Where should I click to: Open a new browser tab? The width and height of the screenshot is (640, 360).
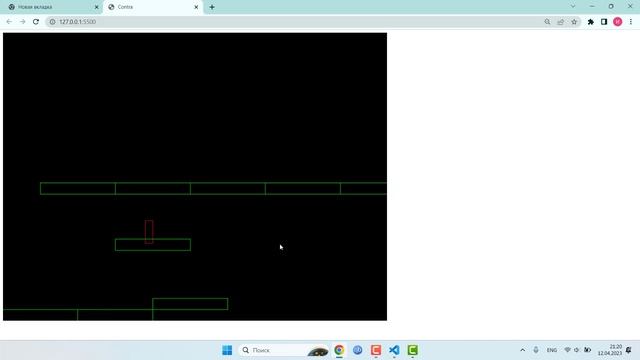[212, 7]
